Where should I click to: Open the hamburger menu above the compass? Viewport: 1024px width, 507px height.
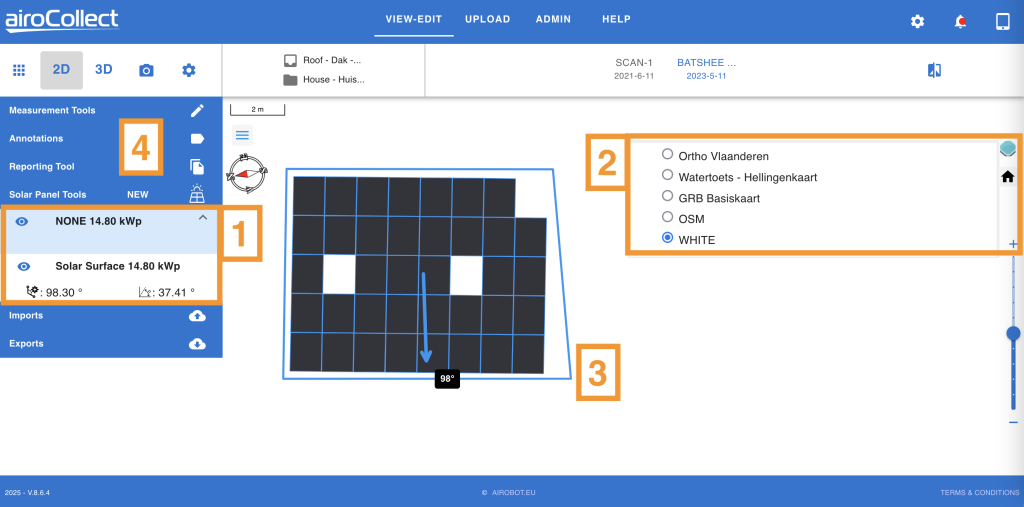tap(242, 135)
